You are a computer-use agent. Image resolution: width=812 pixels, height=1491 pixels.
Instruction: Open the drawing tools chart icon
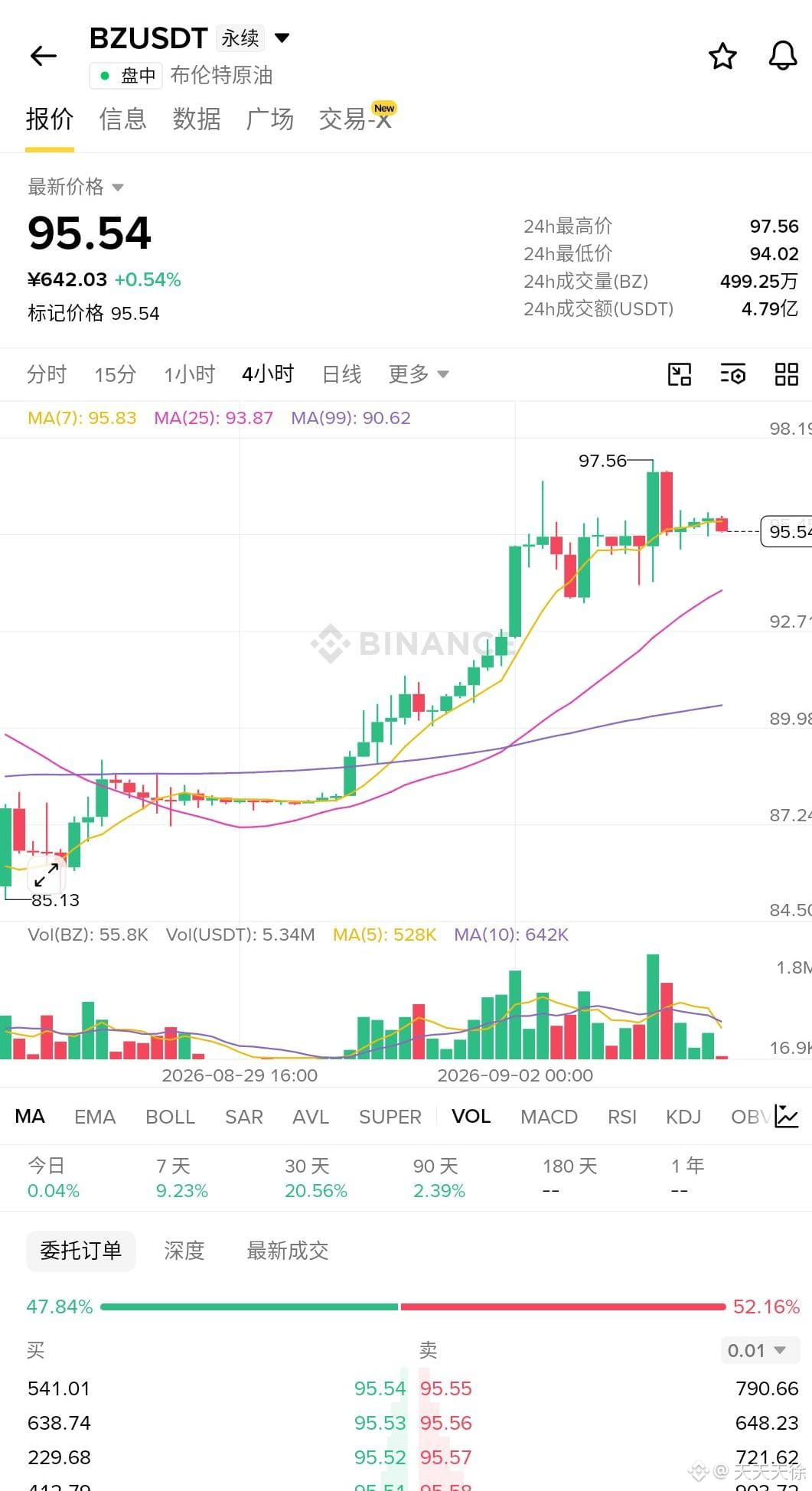(680, 374)
